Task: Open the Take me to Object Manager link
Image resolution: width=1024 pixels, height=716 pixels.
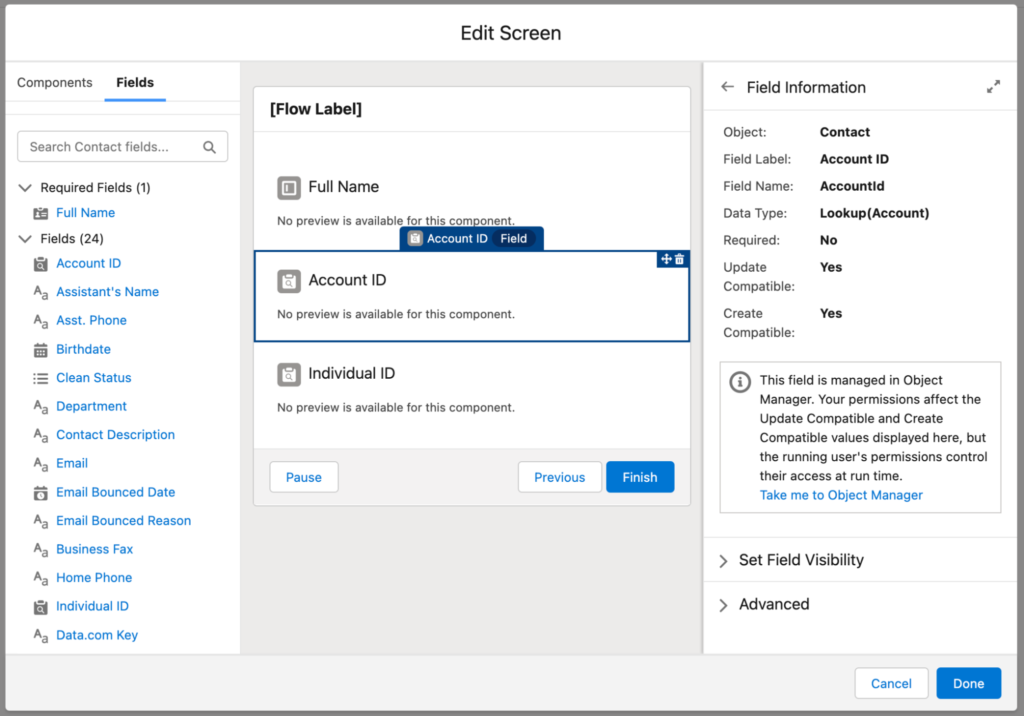Action: click(841, 495)
